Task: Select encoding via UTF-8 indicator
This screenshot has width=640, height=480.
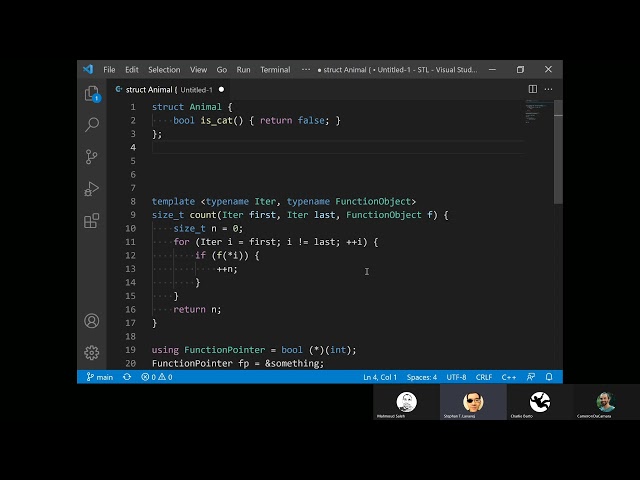Action: point(456,377)
